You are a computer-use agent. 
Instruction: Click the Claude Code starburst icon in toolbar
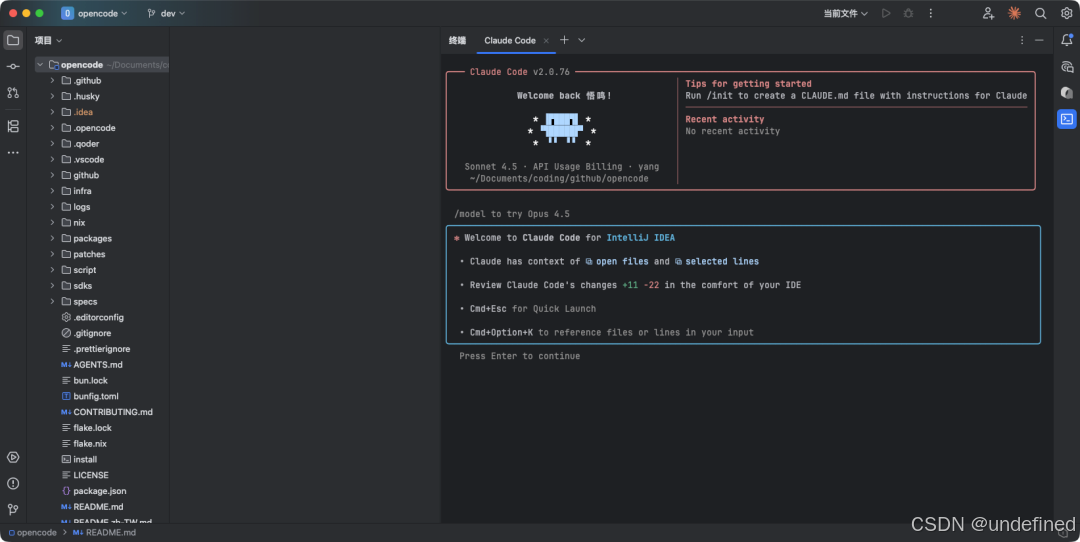point(1015,13)
